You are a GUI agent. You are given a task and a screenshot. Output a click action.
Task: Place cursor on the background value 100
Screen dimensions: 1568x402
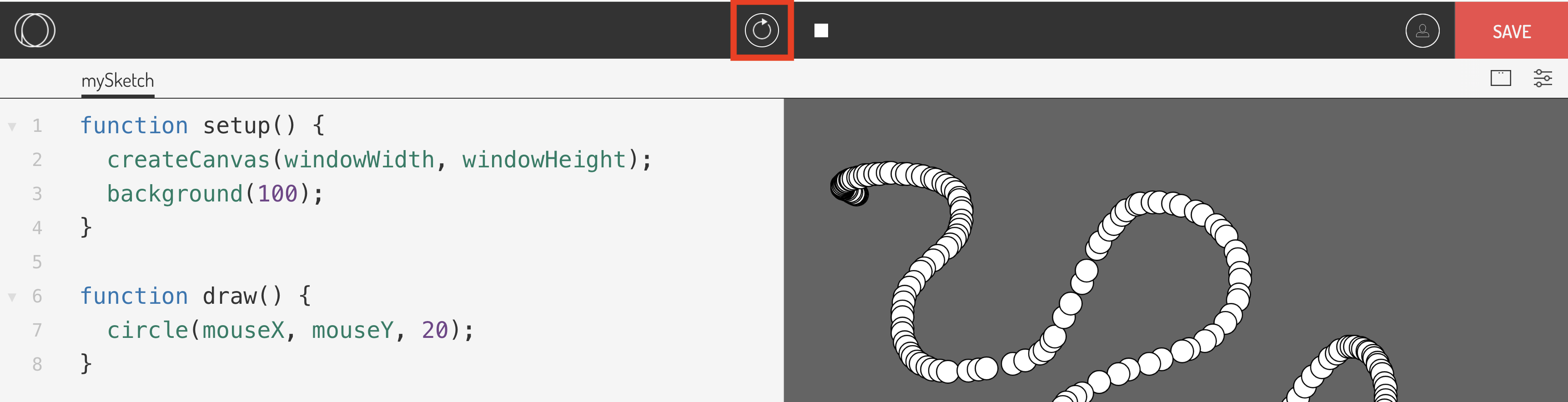[x=277, y=194]
